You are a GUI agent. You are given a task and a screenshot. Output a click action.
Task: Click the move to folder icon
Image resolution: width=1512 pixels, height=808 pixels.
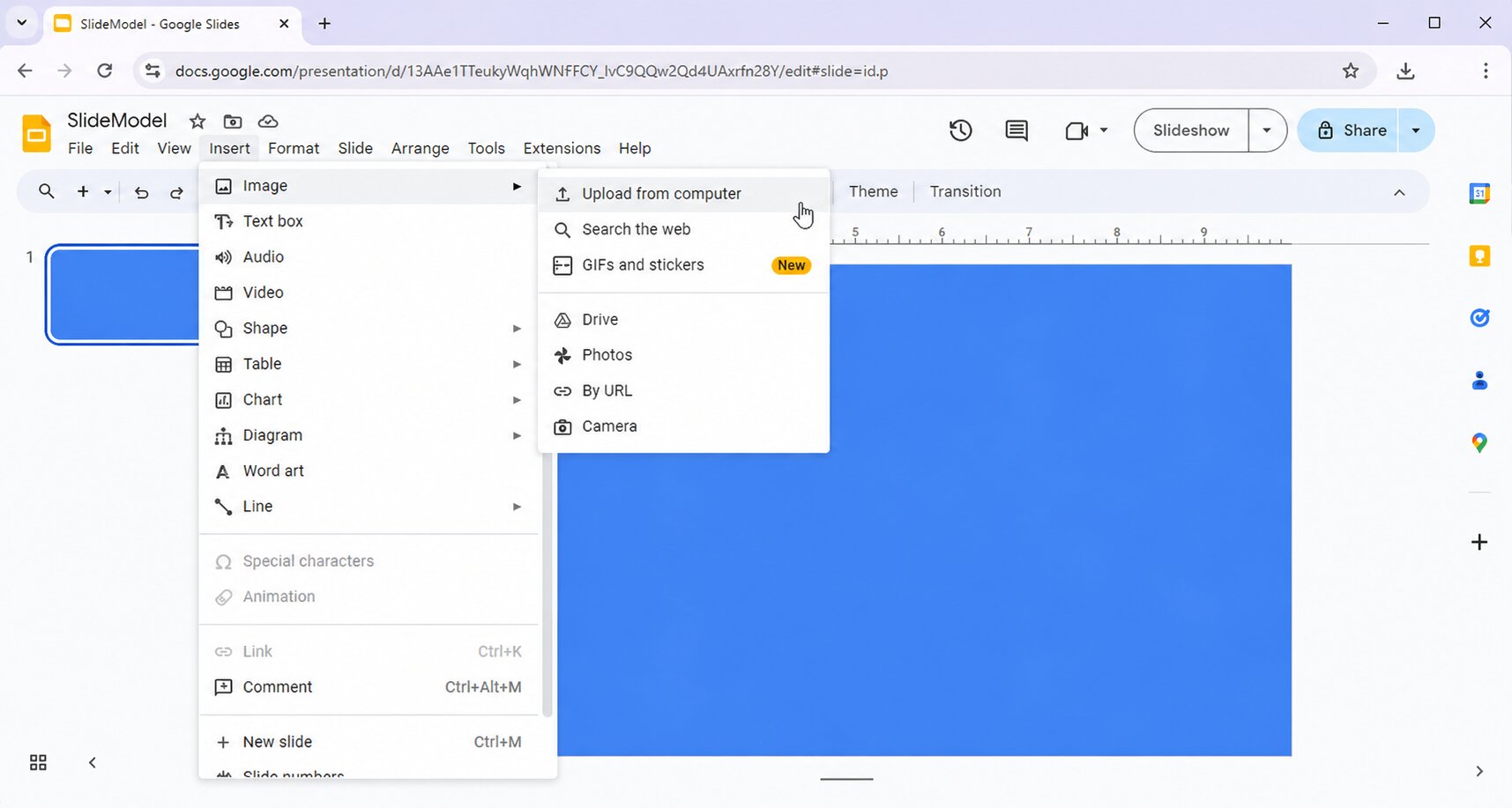(x=233, y=121)
